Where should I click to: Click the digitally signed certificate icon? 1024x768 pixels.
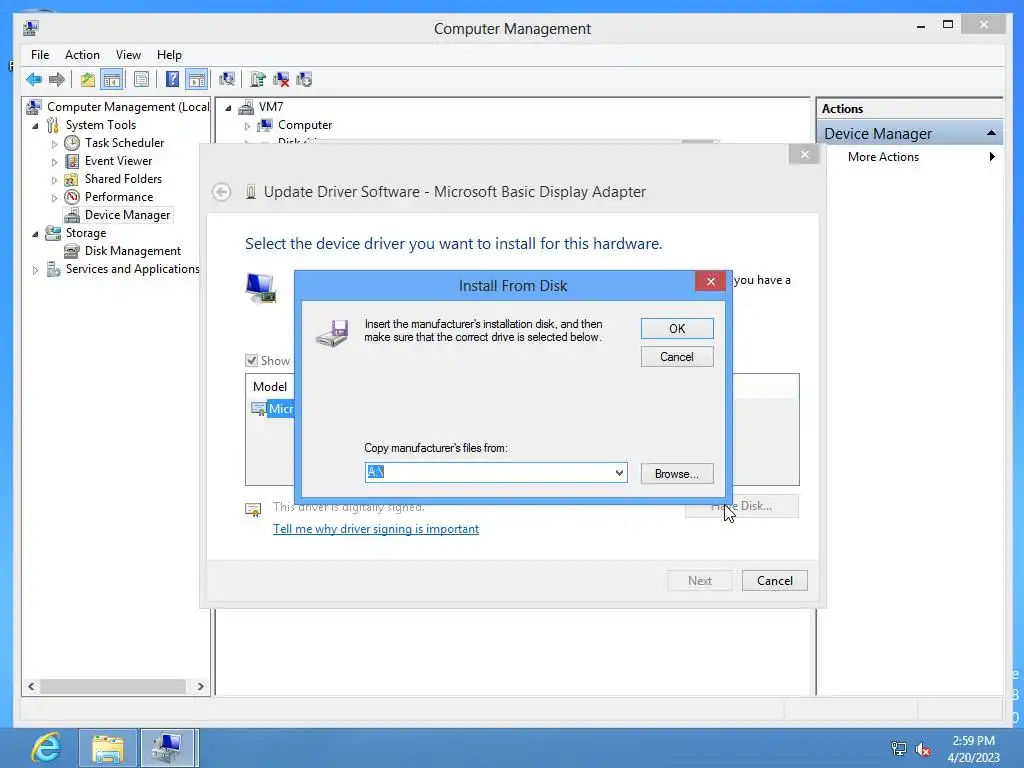coord(253,509)
